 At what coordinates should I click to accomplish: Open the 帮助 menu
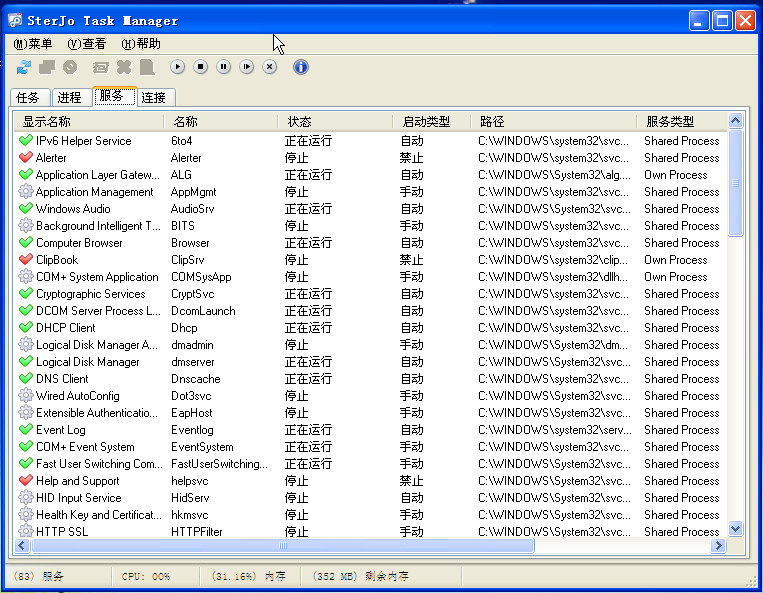tap(141, 44)
